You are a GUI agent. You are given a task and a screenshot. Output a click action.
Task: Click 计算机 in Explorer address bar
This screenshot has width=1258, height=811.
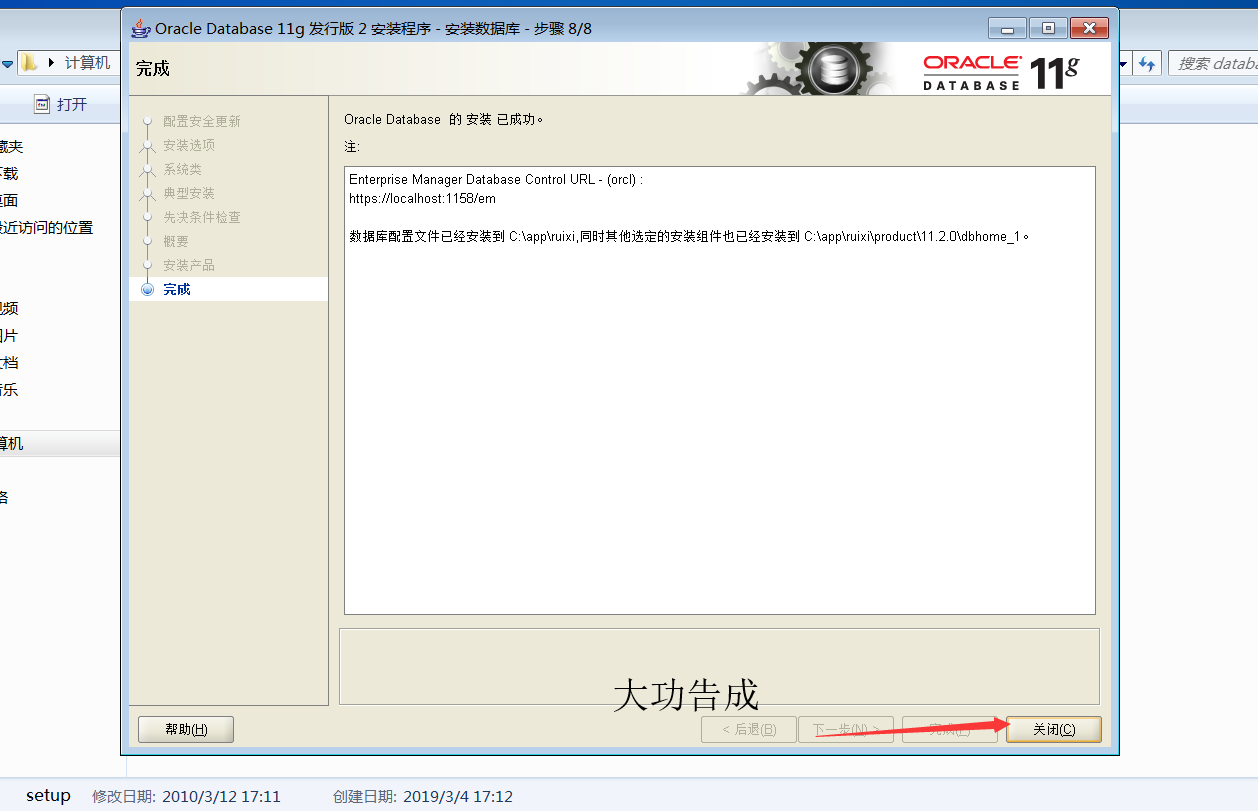[x=87, y=63]
